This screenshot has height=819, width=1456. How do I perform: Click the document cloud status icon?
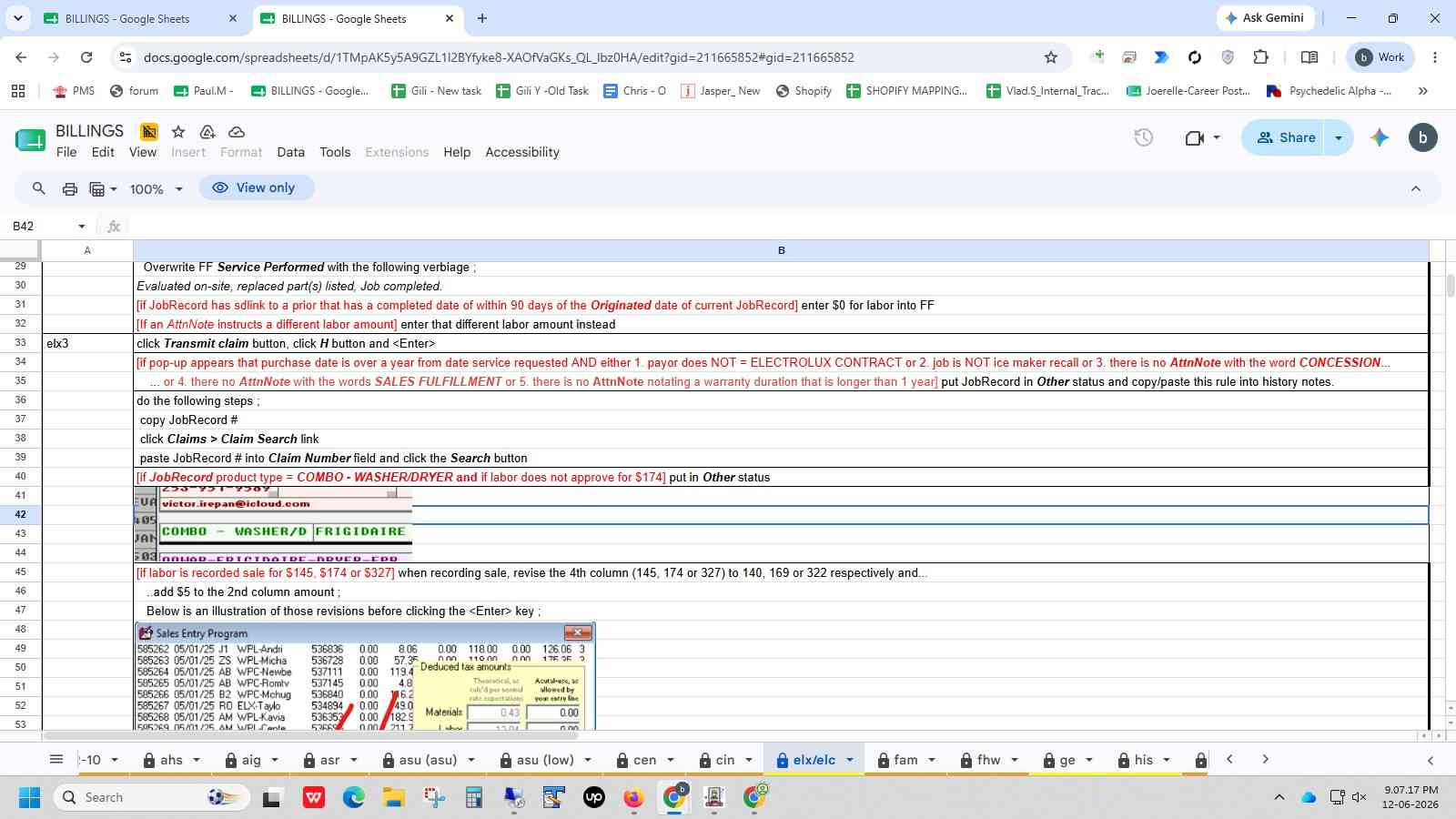click(x=237, y=132)
